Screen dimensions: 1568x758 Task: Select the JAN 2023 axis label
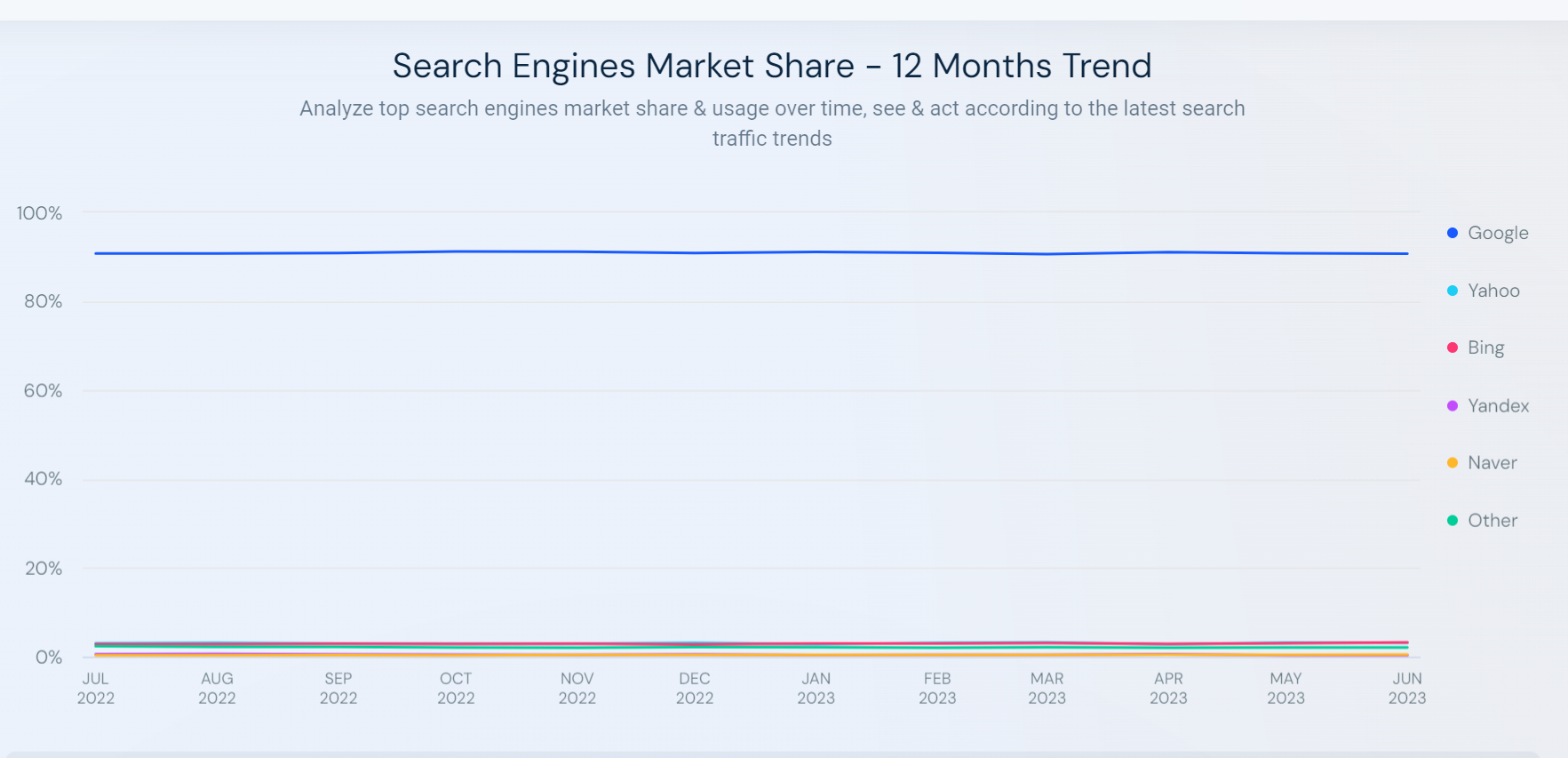click(x=816, y=688)
